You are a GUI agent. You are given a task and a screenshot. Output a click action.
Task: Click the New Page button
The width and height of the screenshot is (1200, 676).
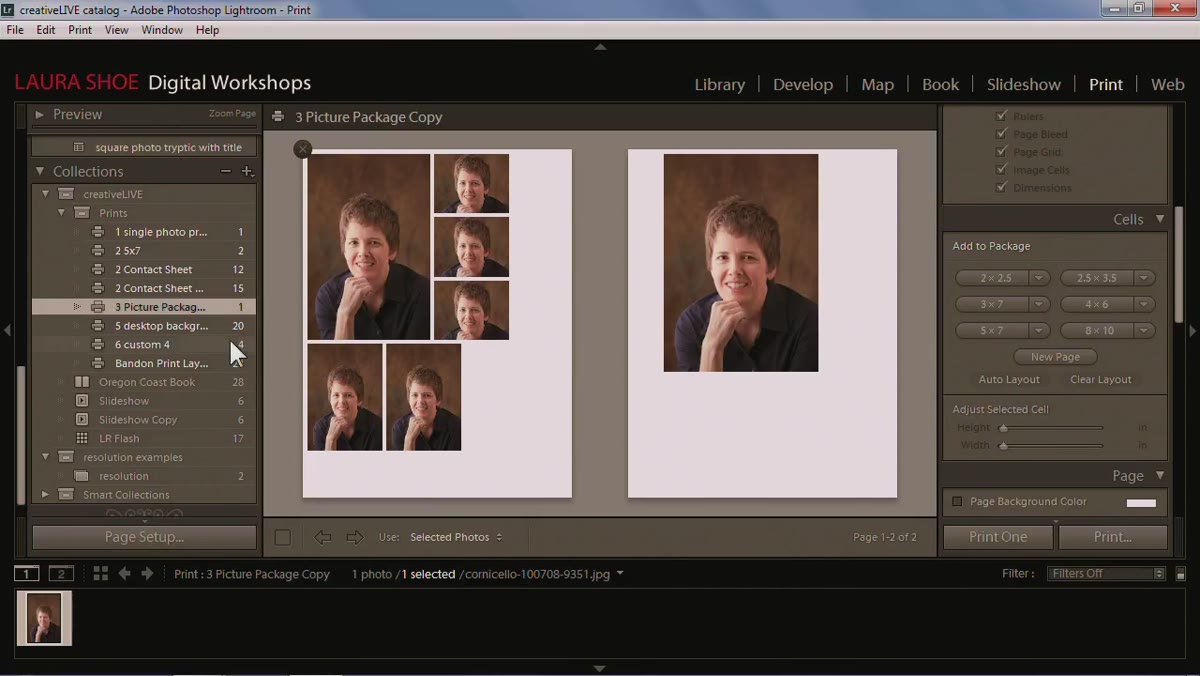[x=1056, y=357]
